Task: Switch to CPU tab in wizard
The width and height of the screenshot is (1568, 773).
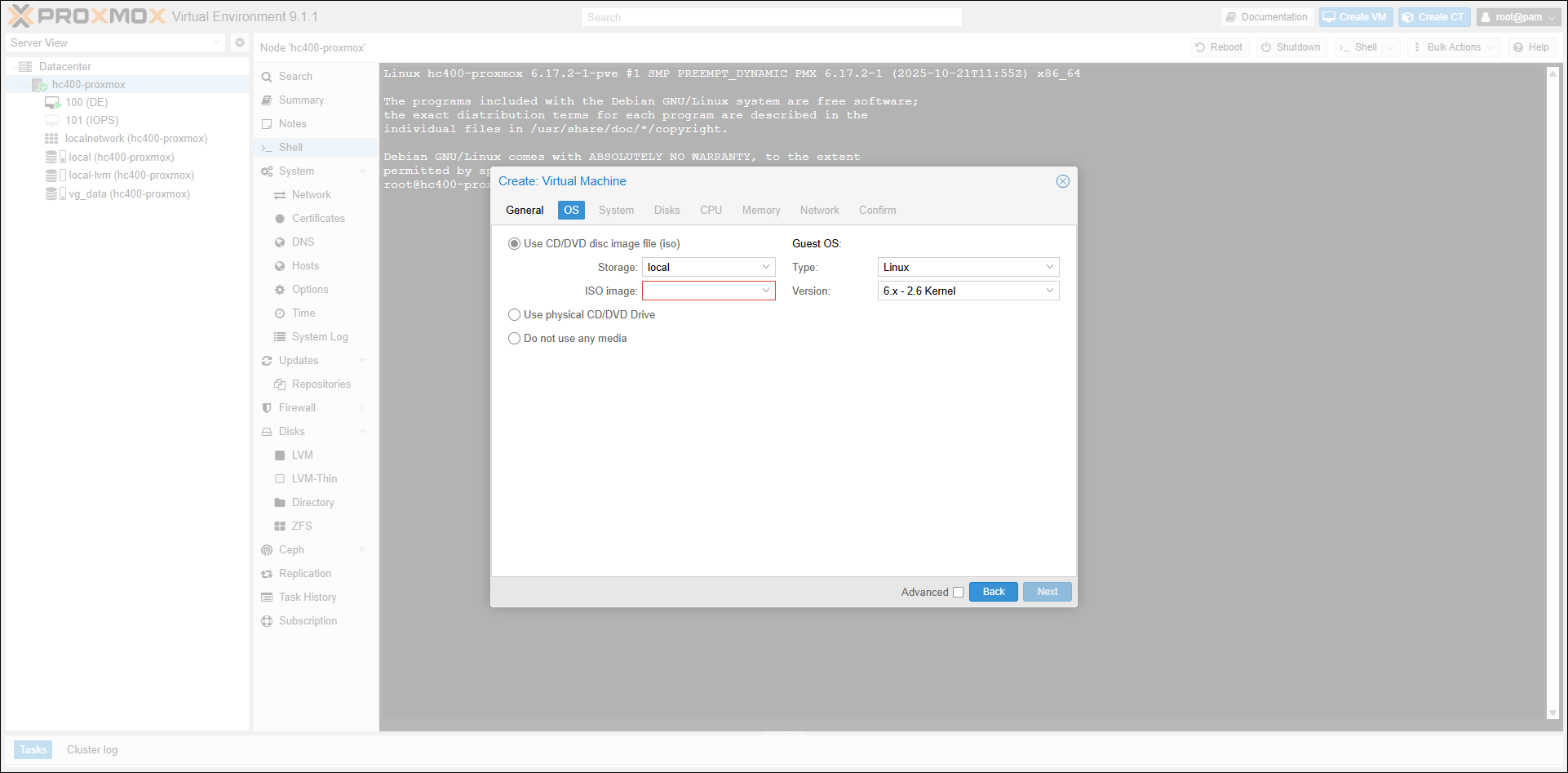Action: click(x=711, y=211)
